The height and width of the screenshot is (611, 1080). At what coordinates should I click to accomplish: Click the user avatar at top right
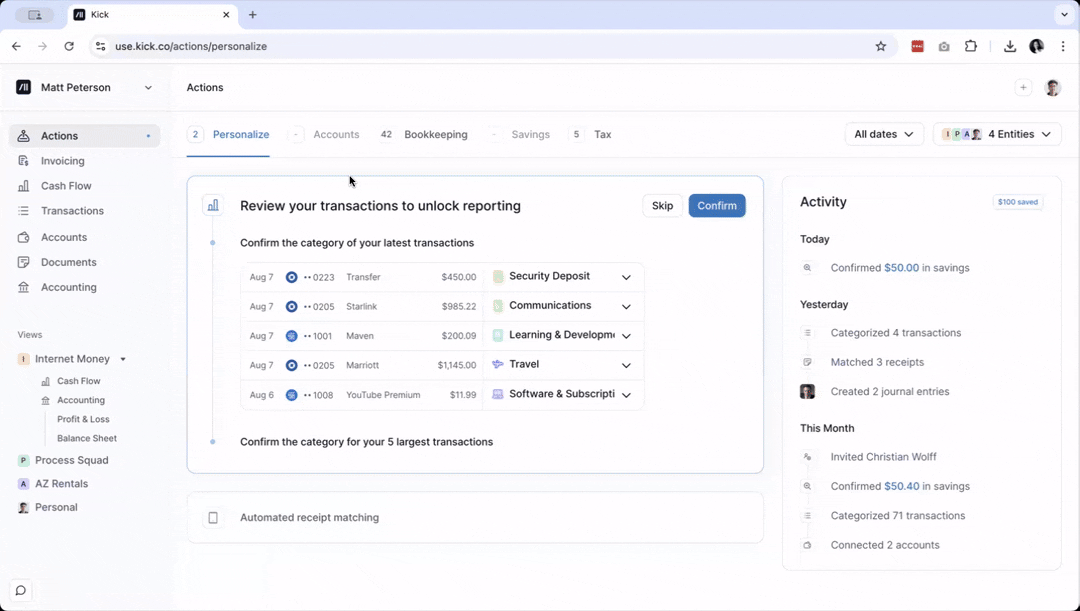point(1052,88)
